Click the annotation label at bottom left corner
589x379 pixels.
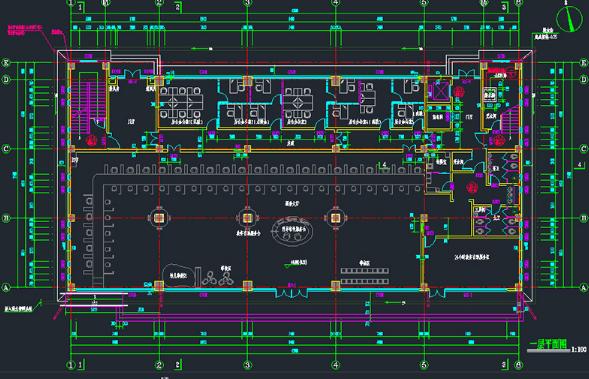19,309
